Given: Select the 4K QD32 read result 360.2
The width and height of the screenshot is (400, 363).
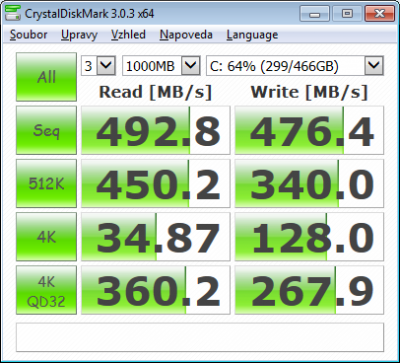Looking at the screenshot, I should point(156,290).
